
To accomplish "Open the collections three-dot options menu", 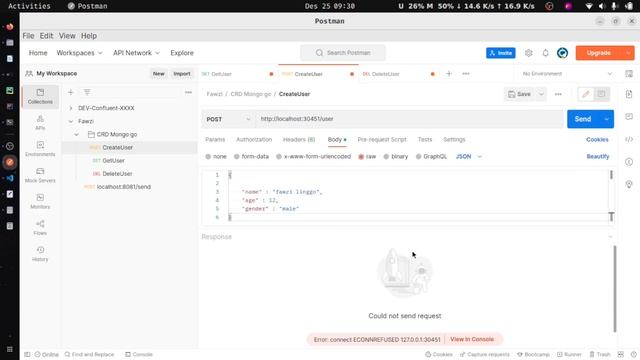I will click(x=188, y=93).
